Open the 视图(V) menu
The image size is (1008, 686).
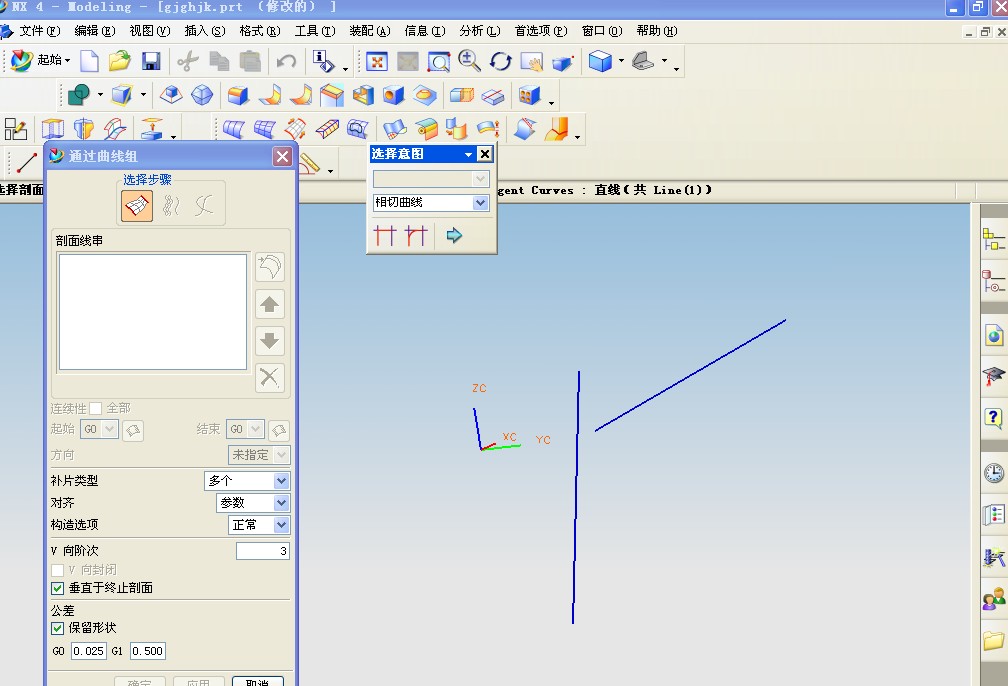[x=149, y=31]
